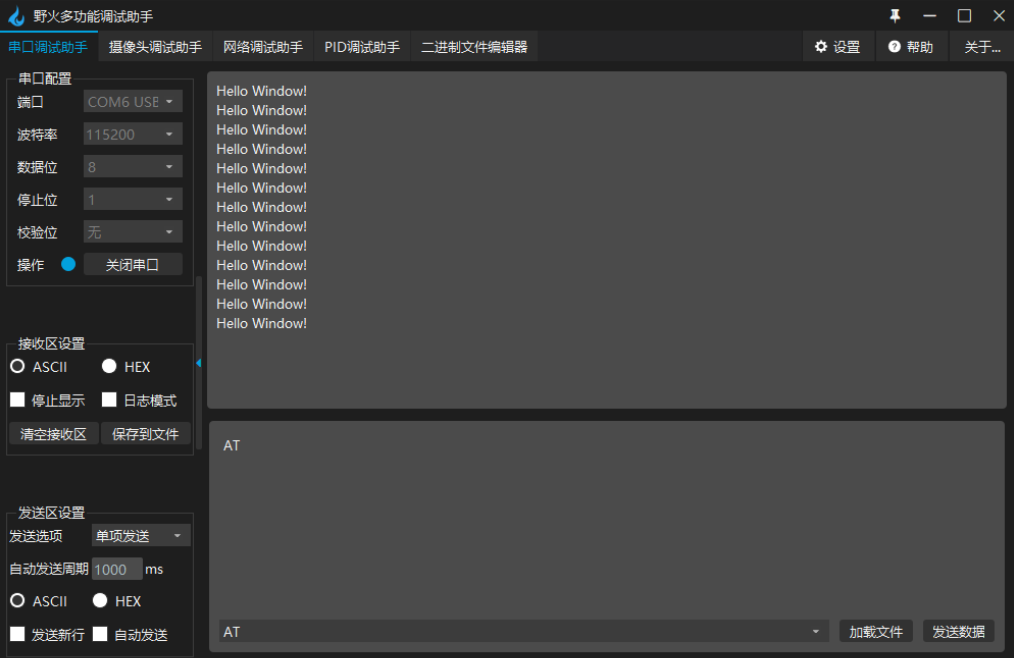Enable 日志模式 checkbox
This screenshot has height=658, width=1014.
pyautogui.click(x=109, y=400)
